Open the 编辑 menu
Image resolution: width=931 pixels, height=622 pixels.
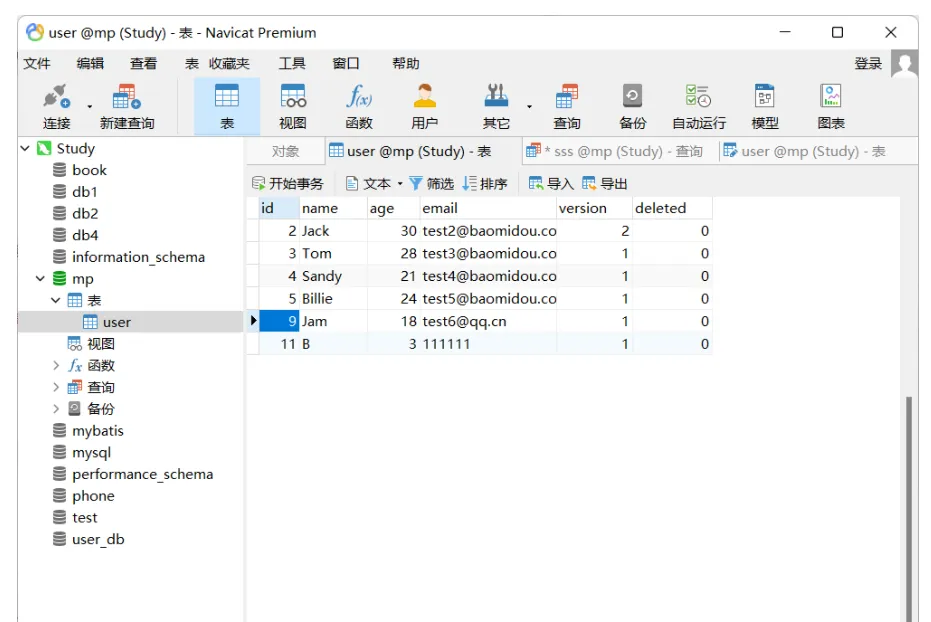(90, 64)
